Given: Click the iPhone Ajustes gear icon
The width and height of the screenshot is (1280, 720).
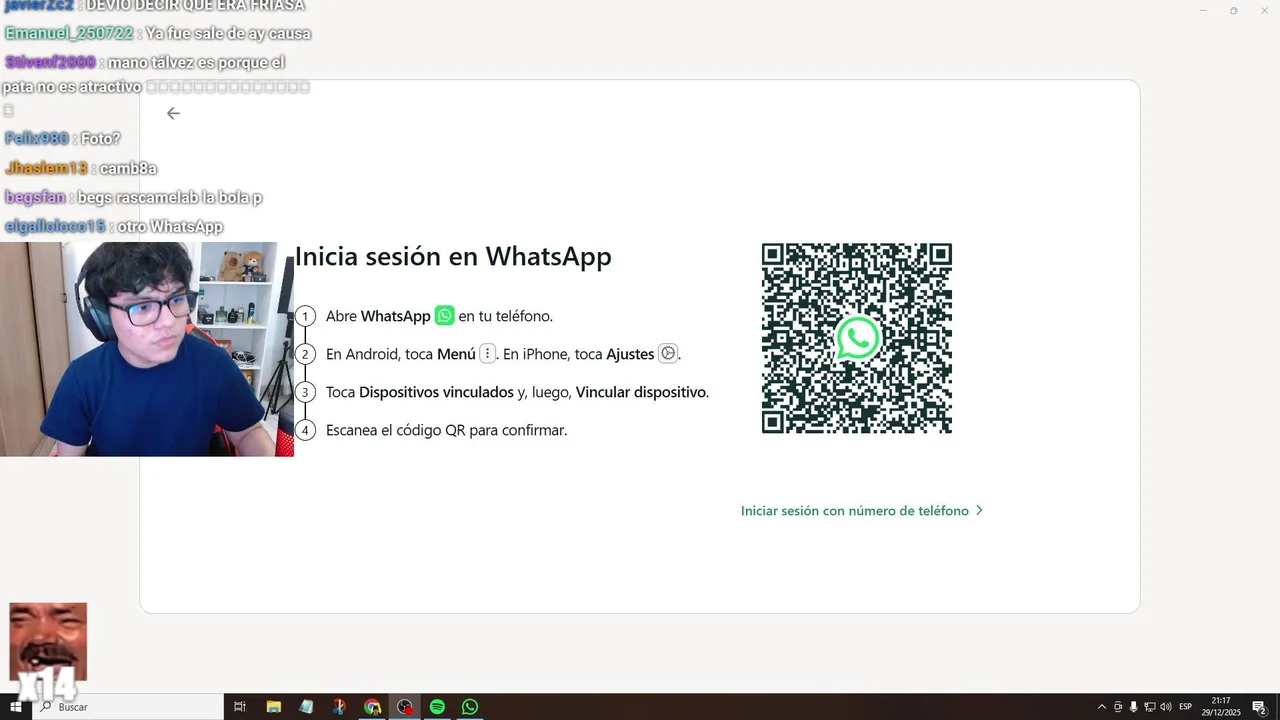Looking at the screenshot, I should 667,353.
